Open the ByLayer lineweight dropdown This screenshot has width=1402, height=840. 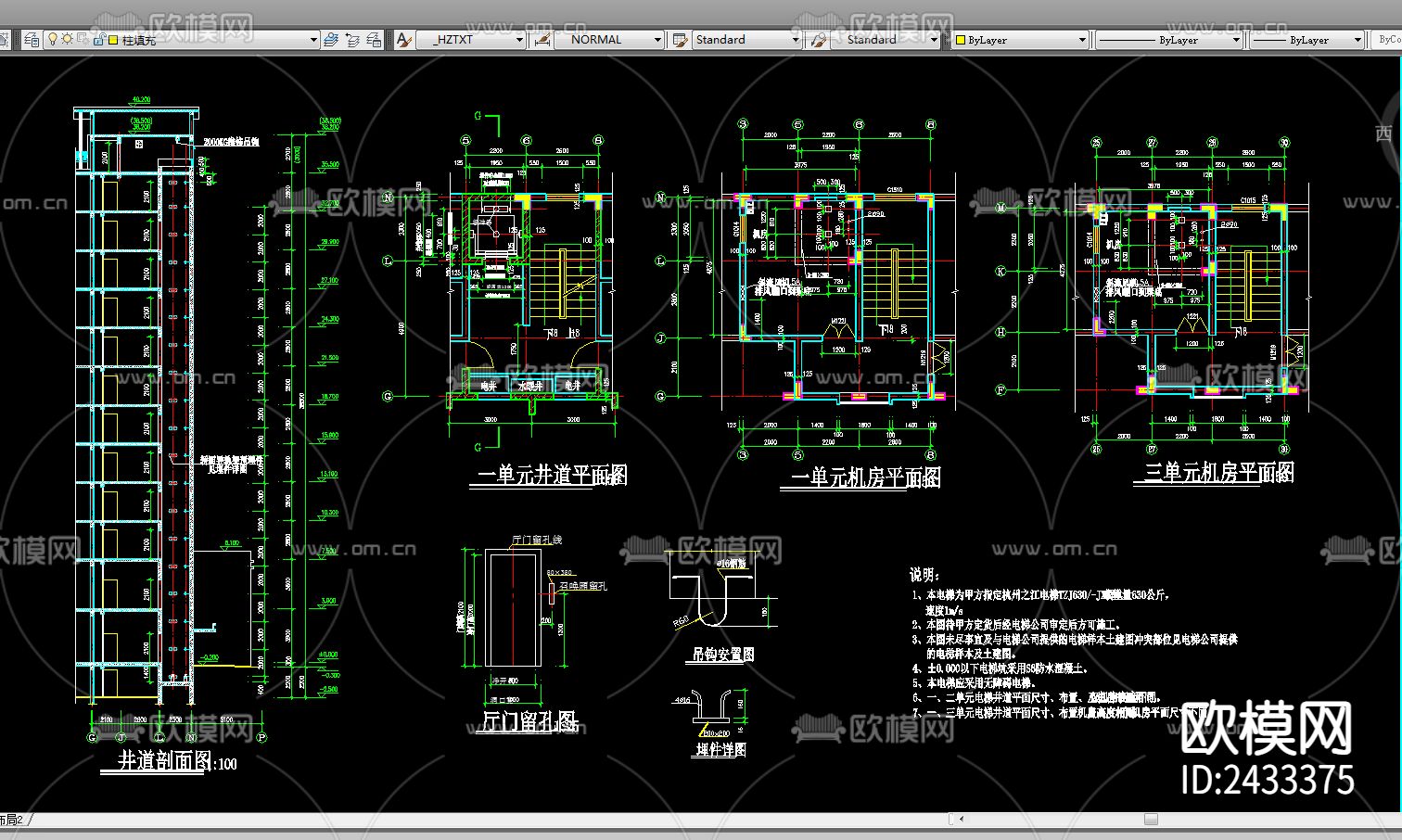(1357, 40)
